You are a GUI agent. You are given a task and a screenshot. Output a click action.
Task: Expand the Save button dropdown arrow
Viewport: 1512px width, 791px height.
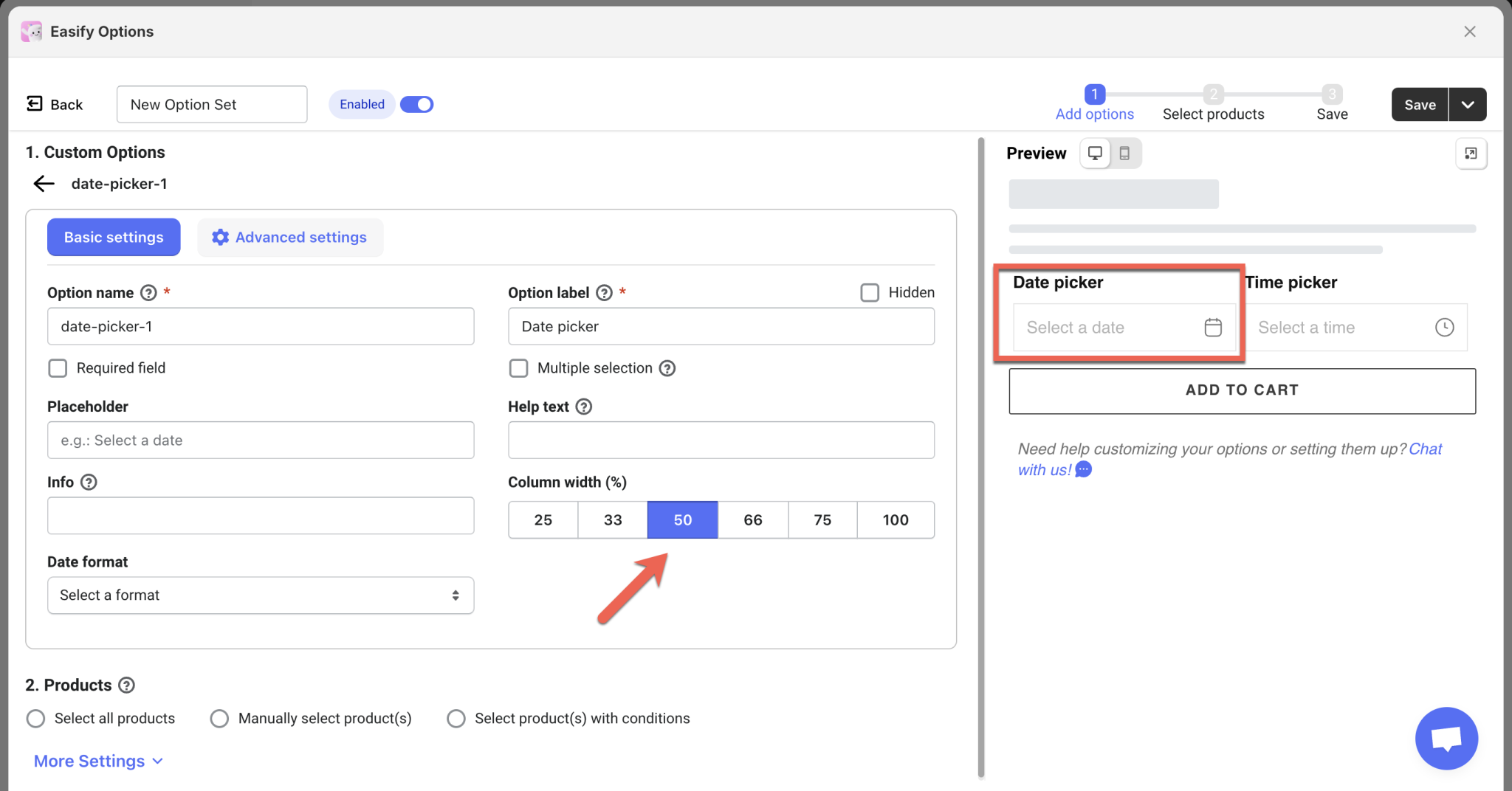[1468, 105]
